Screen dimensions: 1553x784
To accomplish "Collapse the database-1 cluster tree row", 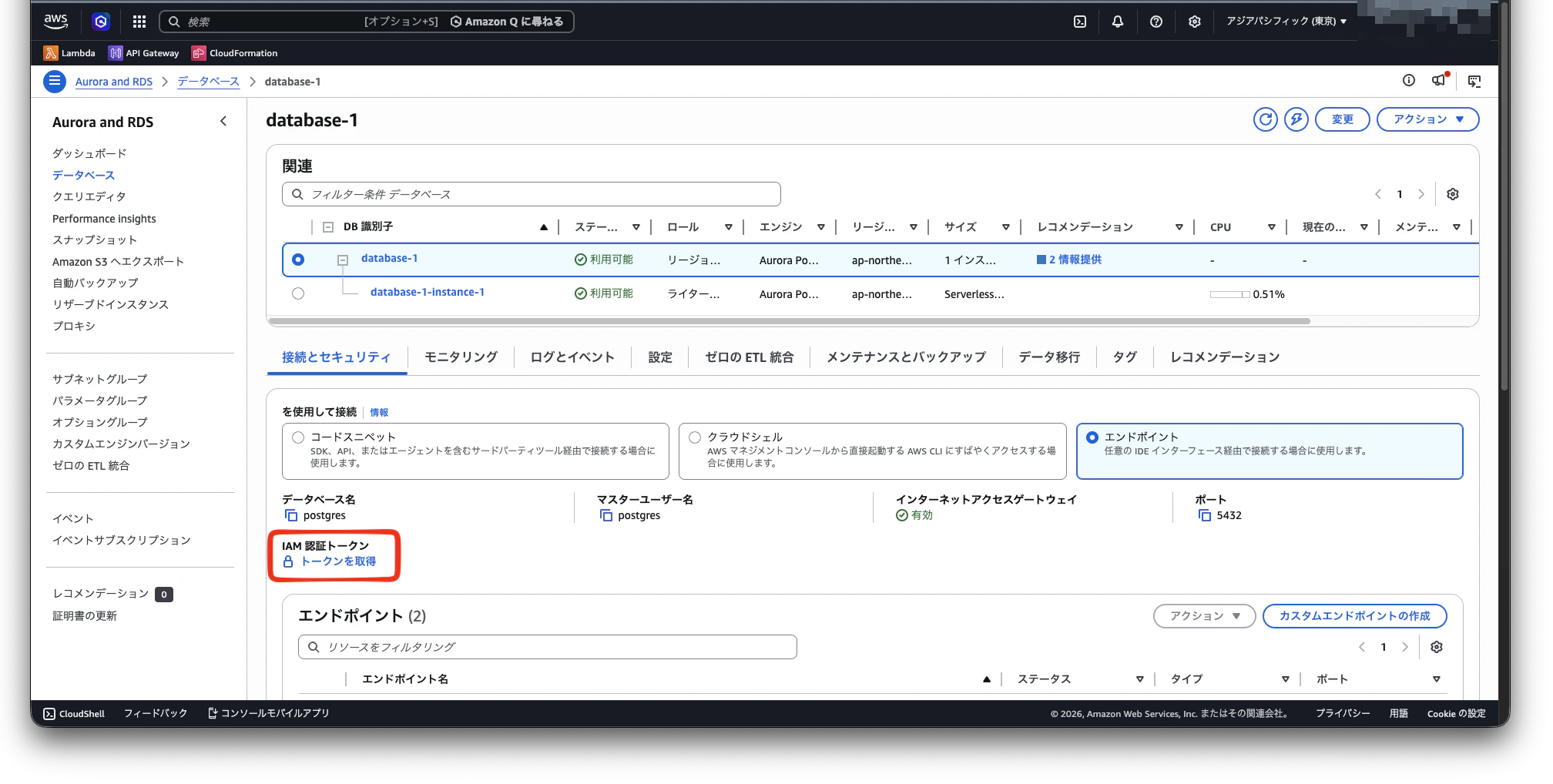I will 343,260.
